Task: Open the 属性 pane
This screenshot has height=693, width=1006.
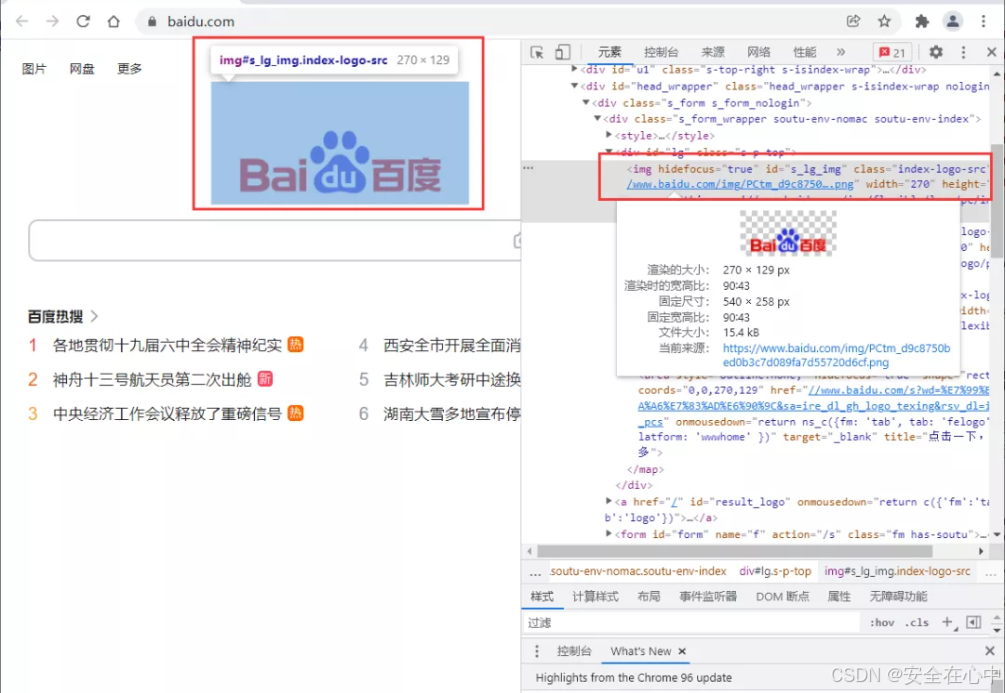Action: [839, 597]
